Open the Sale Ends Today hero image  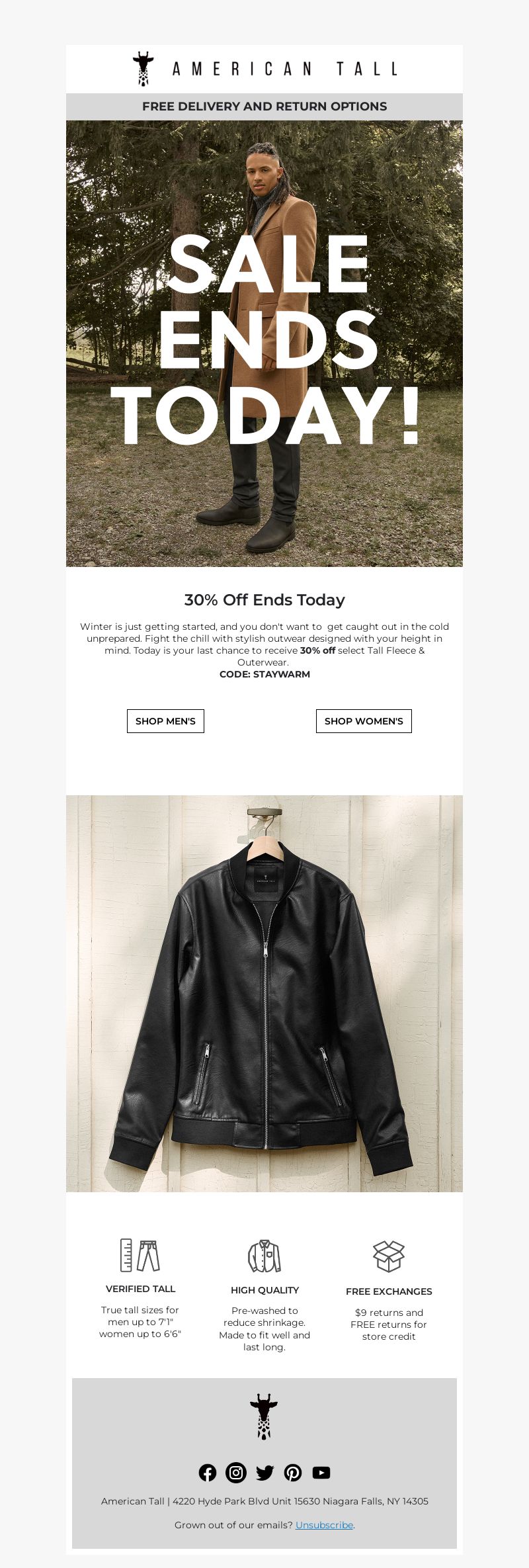click(264, 343)
